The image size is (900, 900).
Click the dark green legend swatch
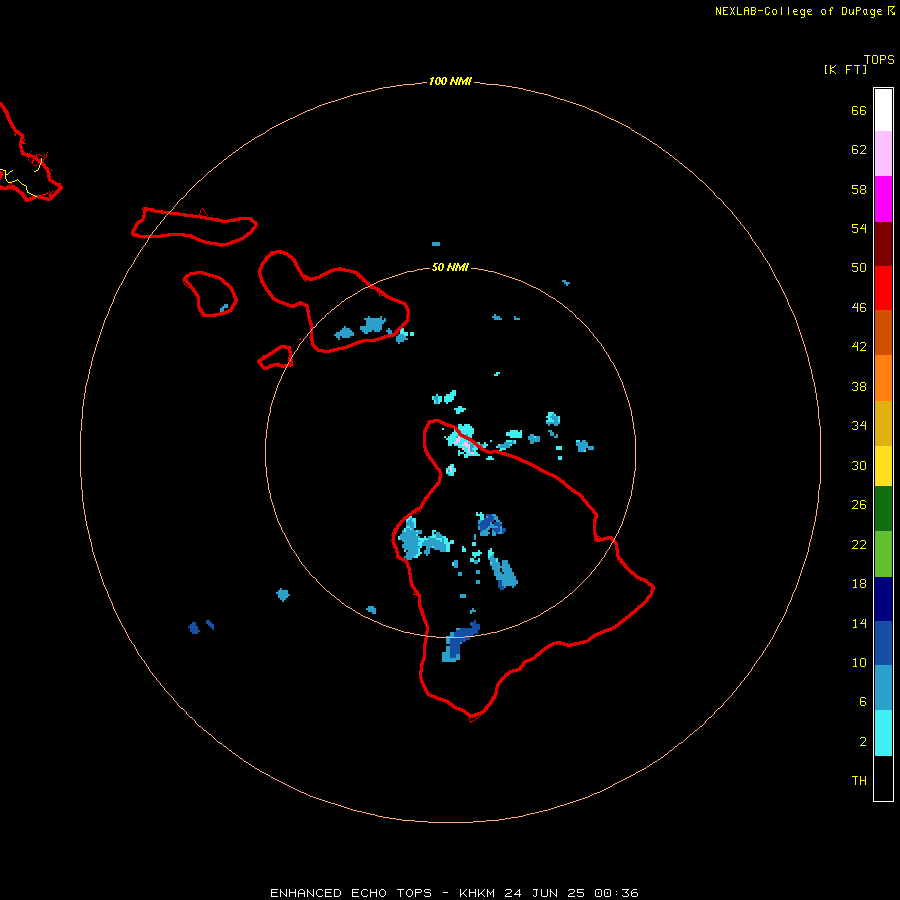click(x=883, y=509)
